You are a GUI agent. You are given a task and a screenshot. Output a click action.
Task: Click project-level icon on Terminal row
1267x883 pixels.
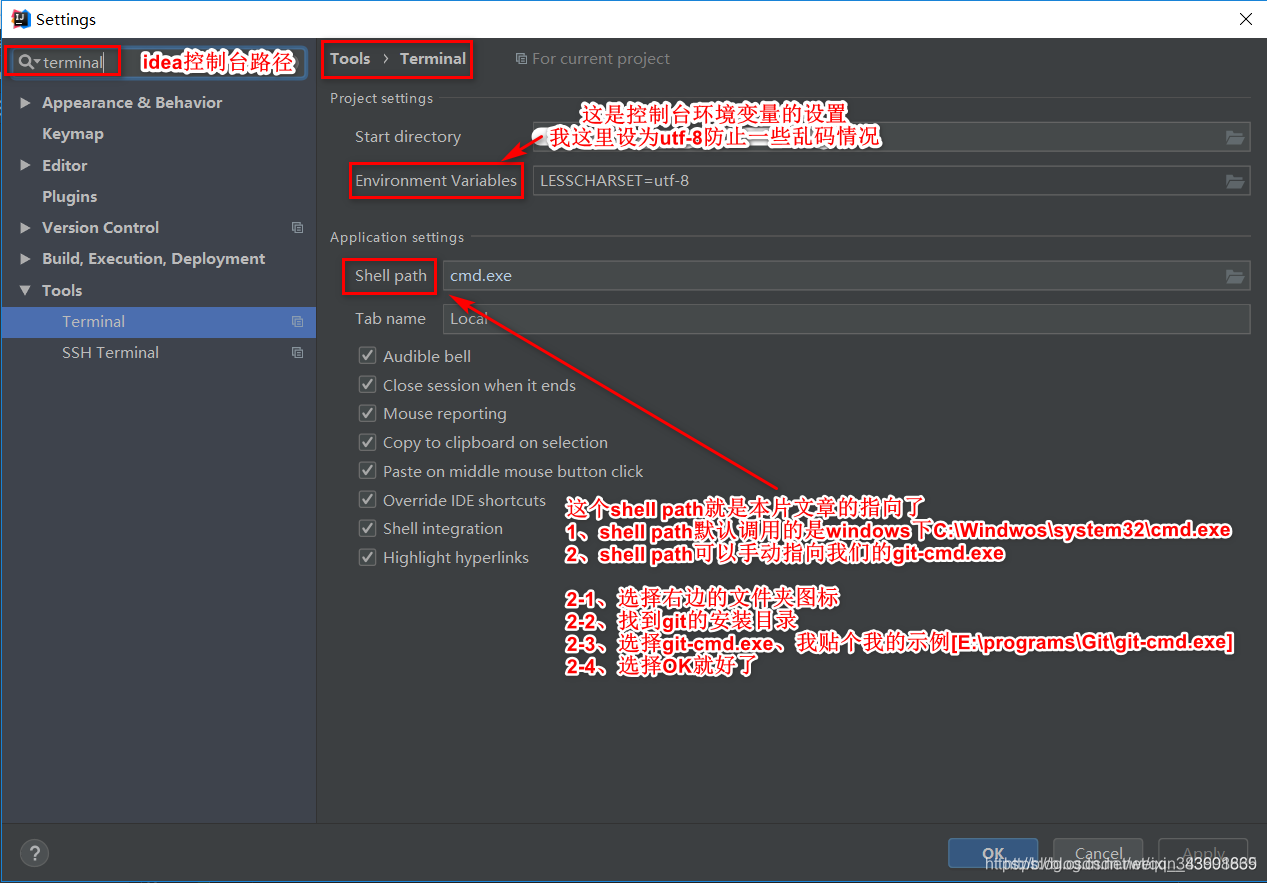[297, 322]
